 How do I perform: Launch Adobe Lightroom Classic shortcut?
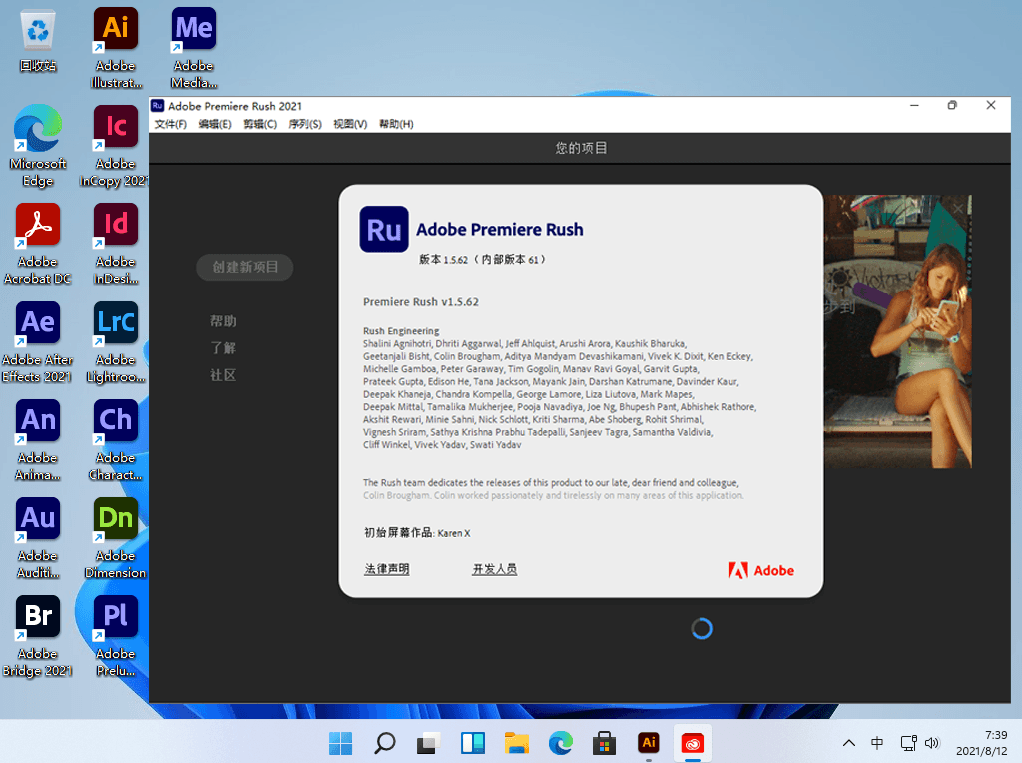click(x=116, y=342)
